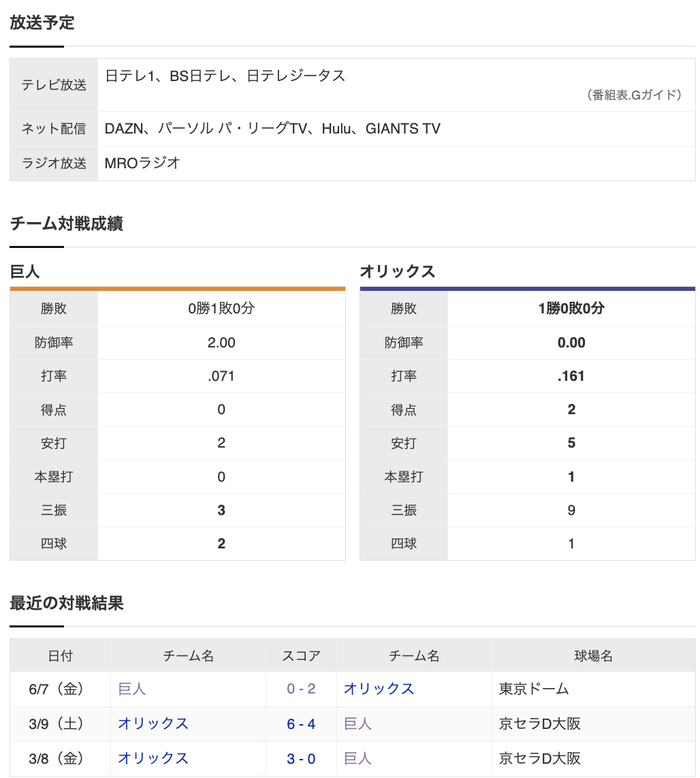Click オリックス link in 3/8 row

[x=153, y=758]
